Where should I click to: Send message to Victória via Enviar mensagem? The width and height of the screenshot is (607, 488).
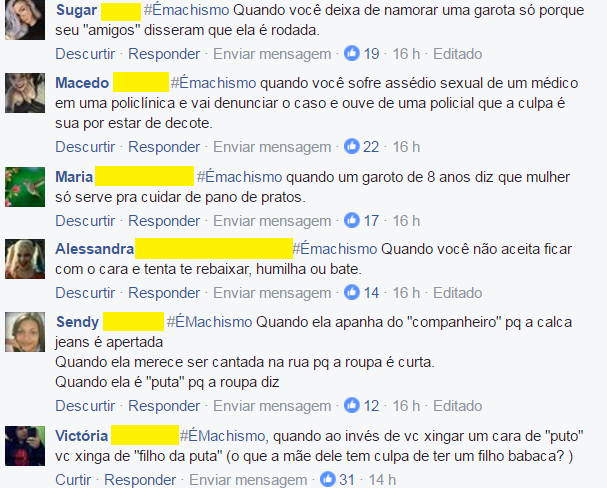pyautogui.click(x=248, y=480)
